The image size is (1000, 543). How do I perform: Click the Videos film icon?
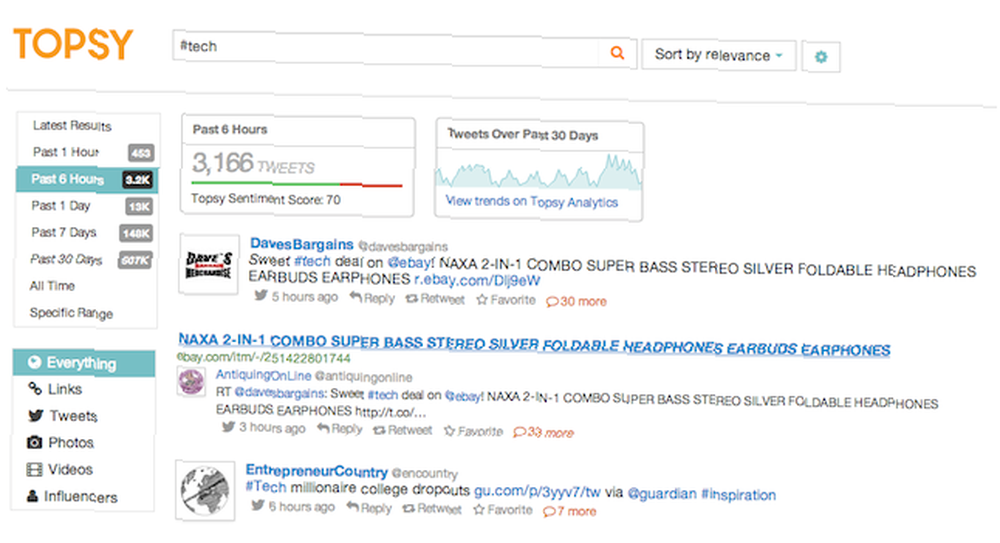tap(34, 470)
